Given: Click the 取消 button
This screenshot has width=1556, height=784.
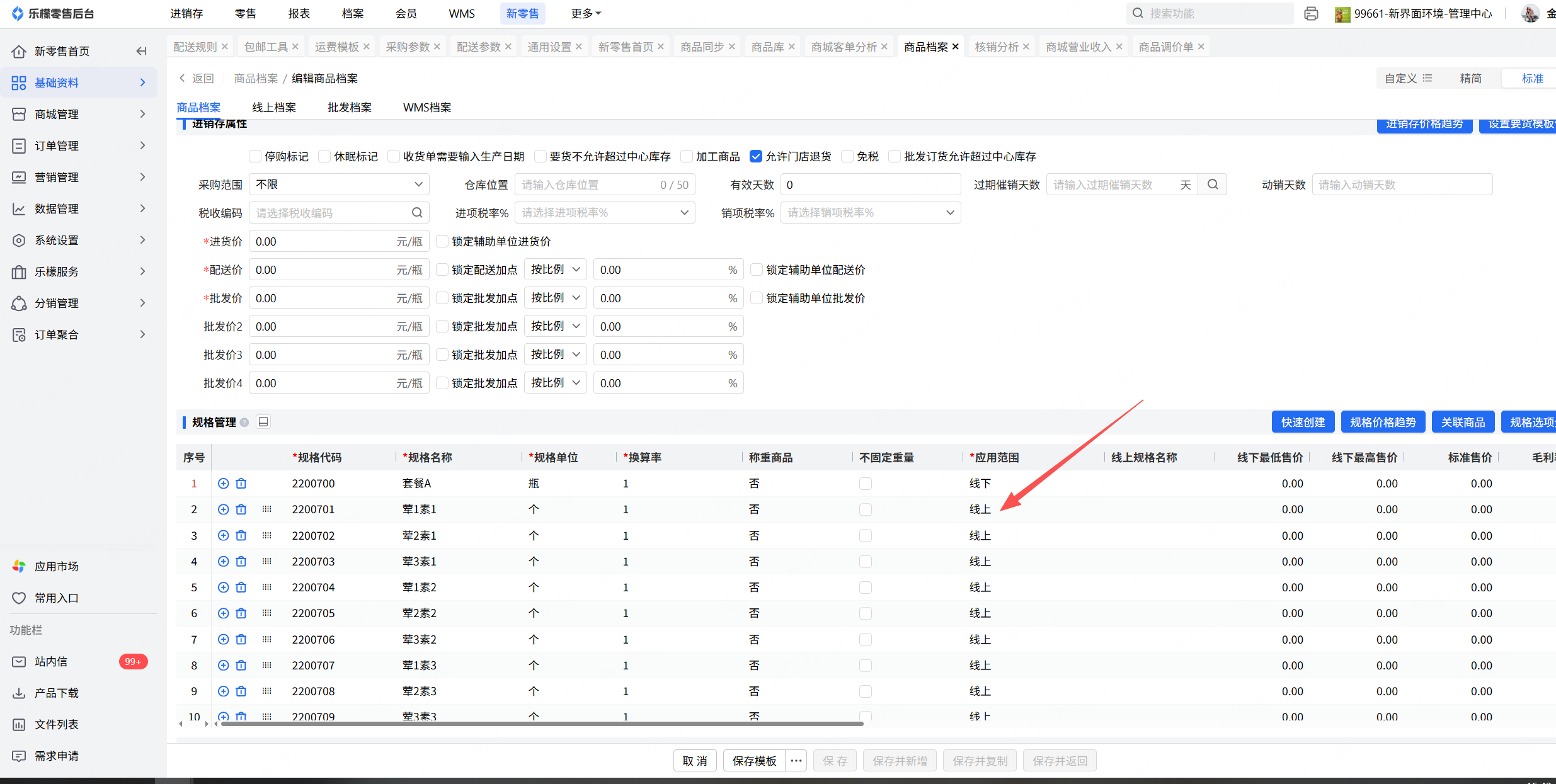Looking at the screenshot, I should pos(695,761).
